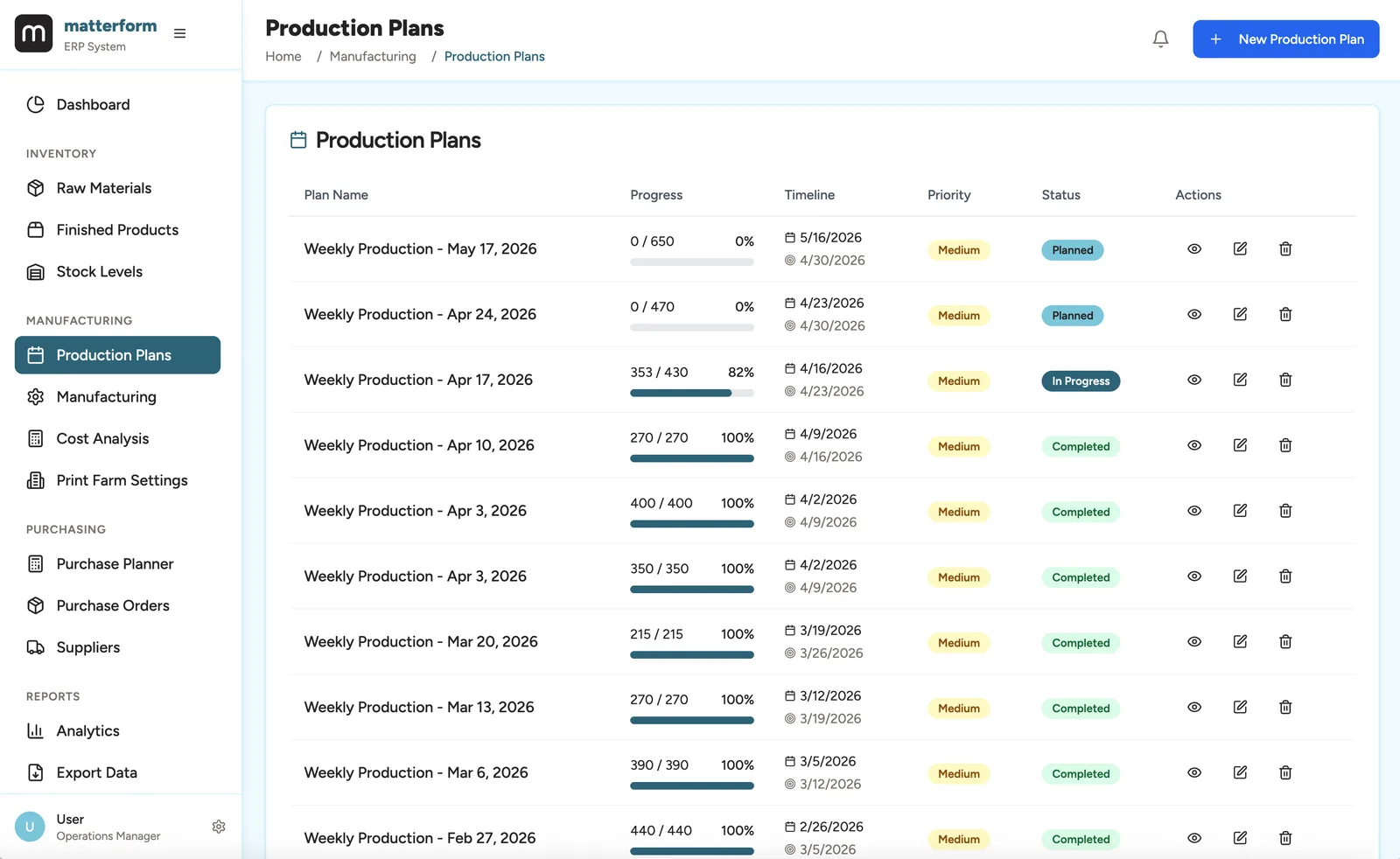Go to Cost Analysis page
The height and width of the screenshot is (859, 1400).
click(102, 438)
